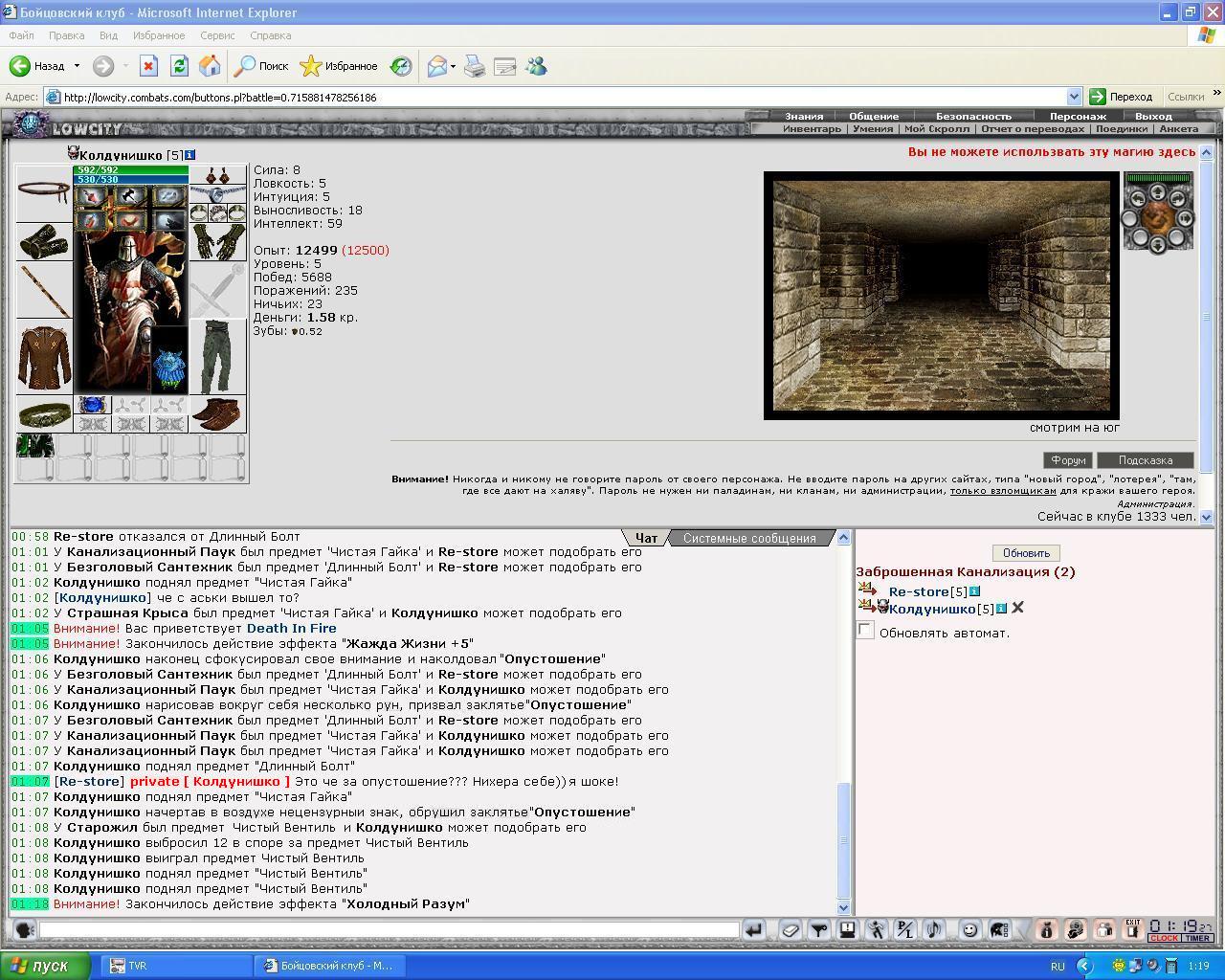The width and height of the screenshot is (1225, 980).
Task: Open the Сервис menu
Action: click(217, 35)
